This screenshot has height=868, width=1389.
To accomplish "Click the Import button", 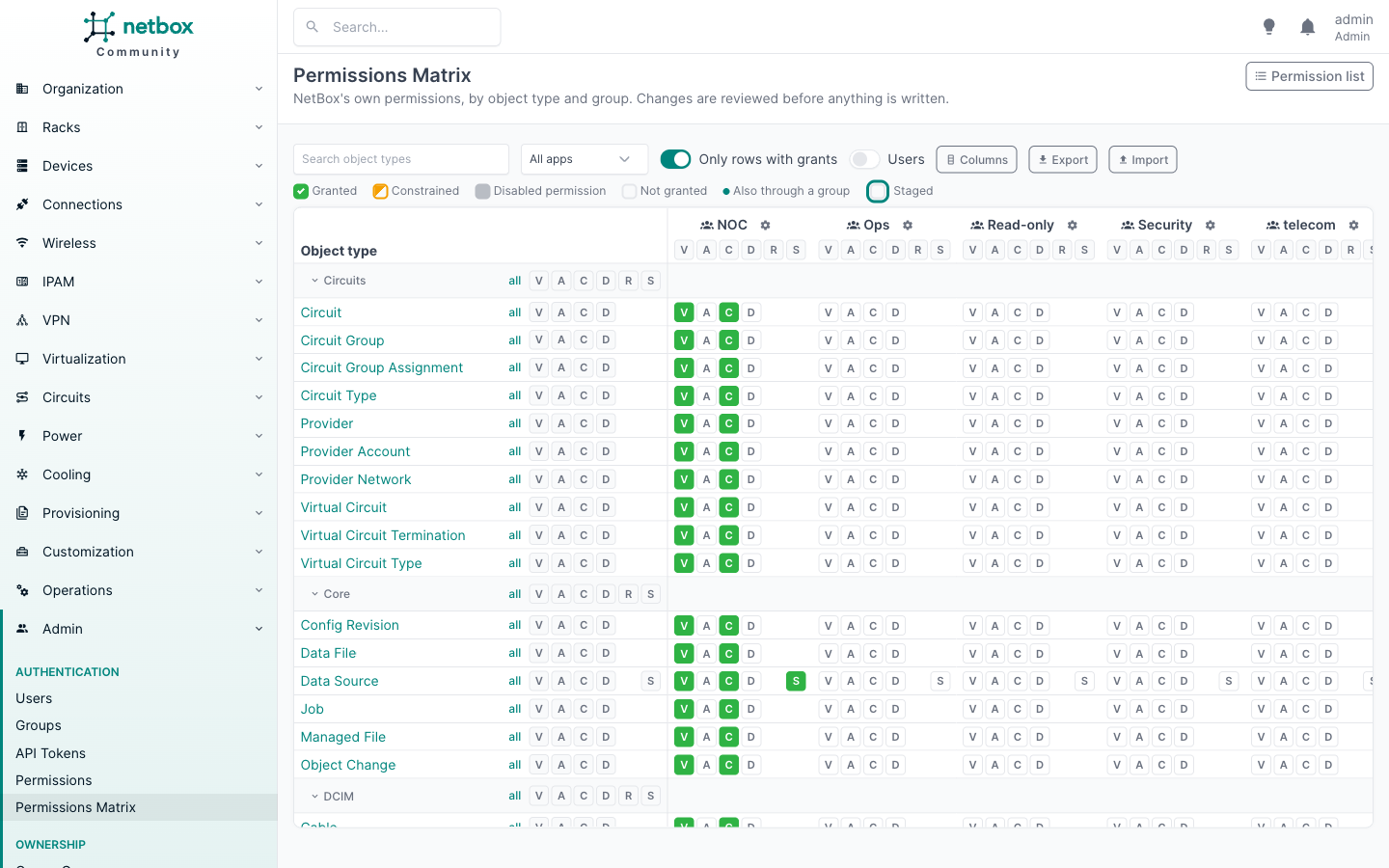I will [1143, 159].
